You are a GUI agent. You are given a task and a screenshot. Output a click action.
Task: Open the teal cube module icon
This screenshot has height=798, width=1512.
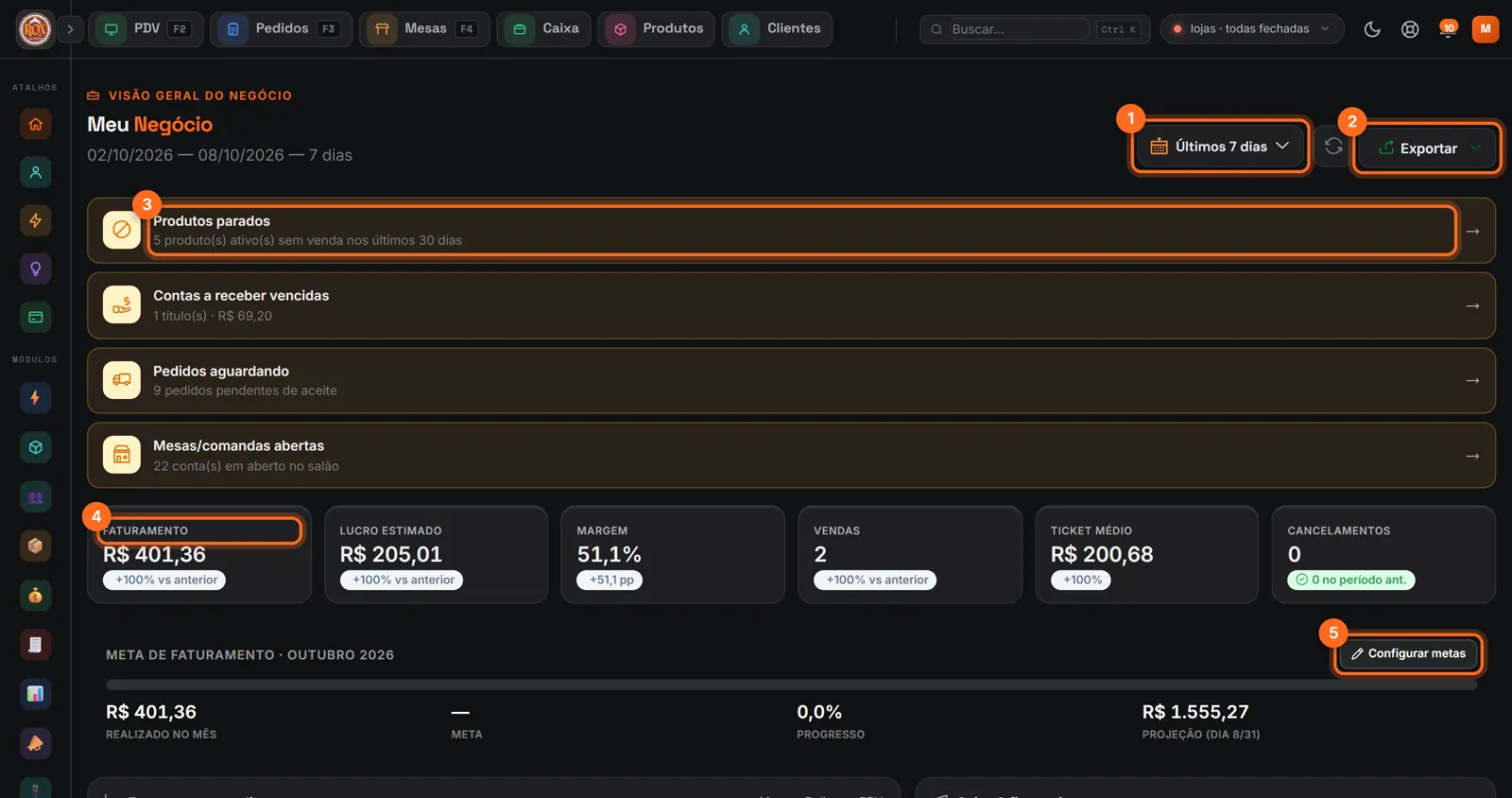(35, 447)
